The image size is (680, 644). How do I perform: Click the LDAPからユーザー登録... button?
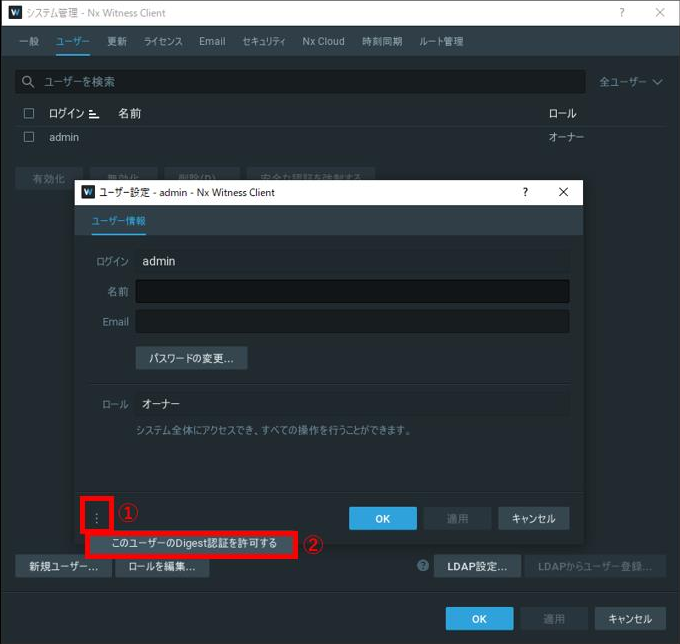[x=595, y=566]
